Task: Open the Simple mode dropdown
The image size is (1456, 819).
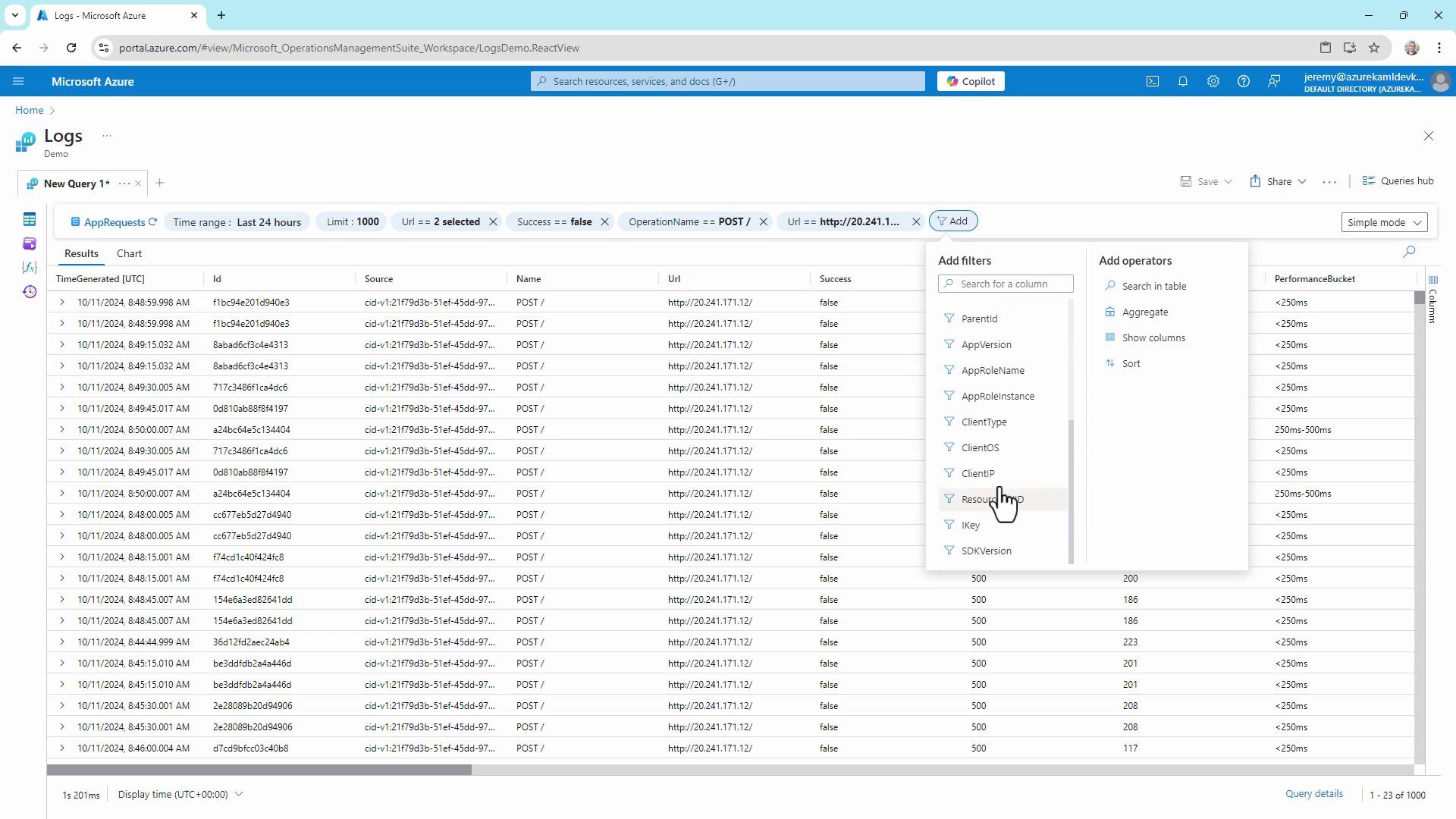Action: (1384, 222)
